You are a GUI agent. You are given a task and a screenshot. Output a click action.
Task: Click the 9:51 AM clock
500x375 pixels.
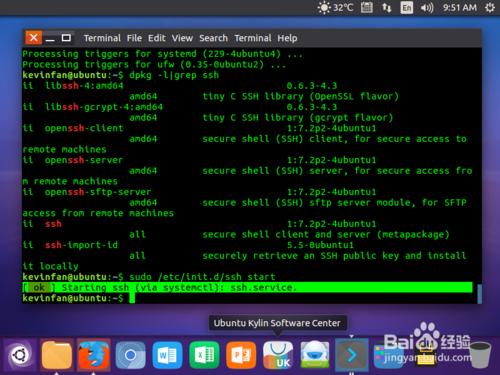460,7
